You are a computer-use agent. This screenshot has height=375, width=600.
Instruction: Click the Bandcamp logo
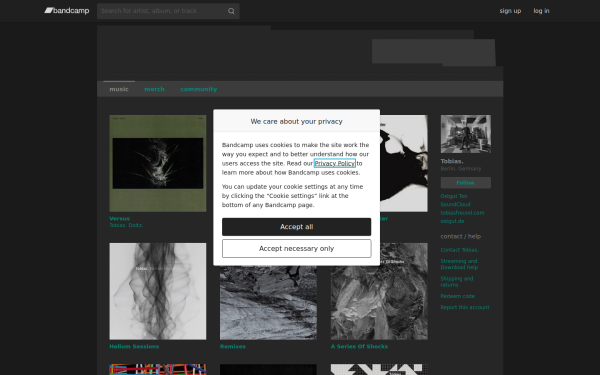point(67,11)
